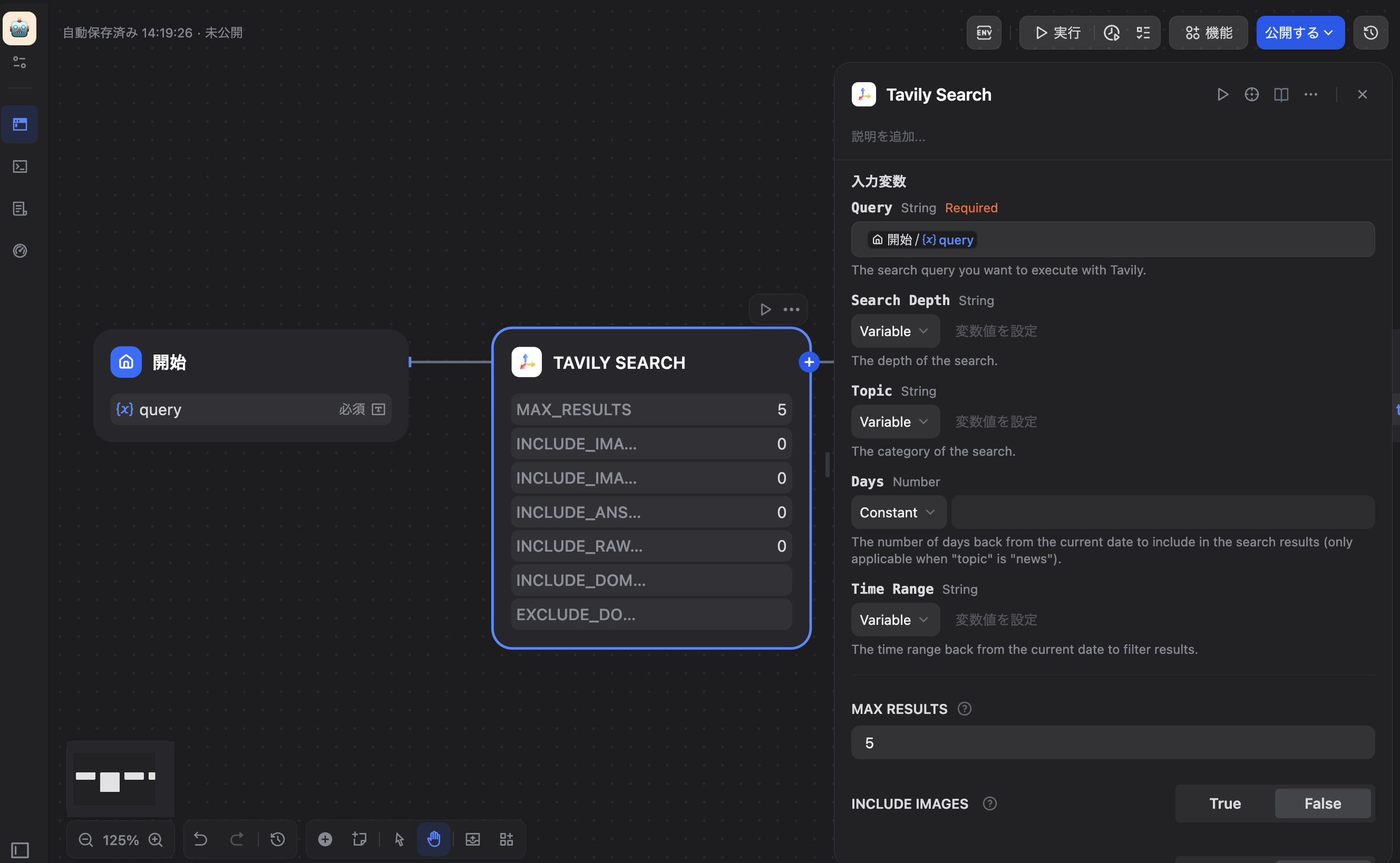This screenshot has height=863, width=1400.
Task: Open the checklist icon in top toolbar
Action: point(1143,33)
